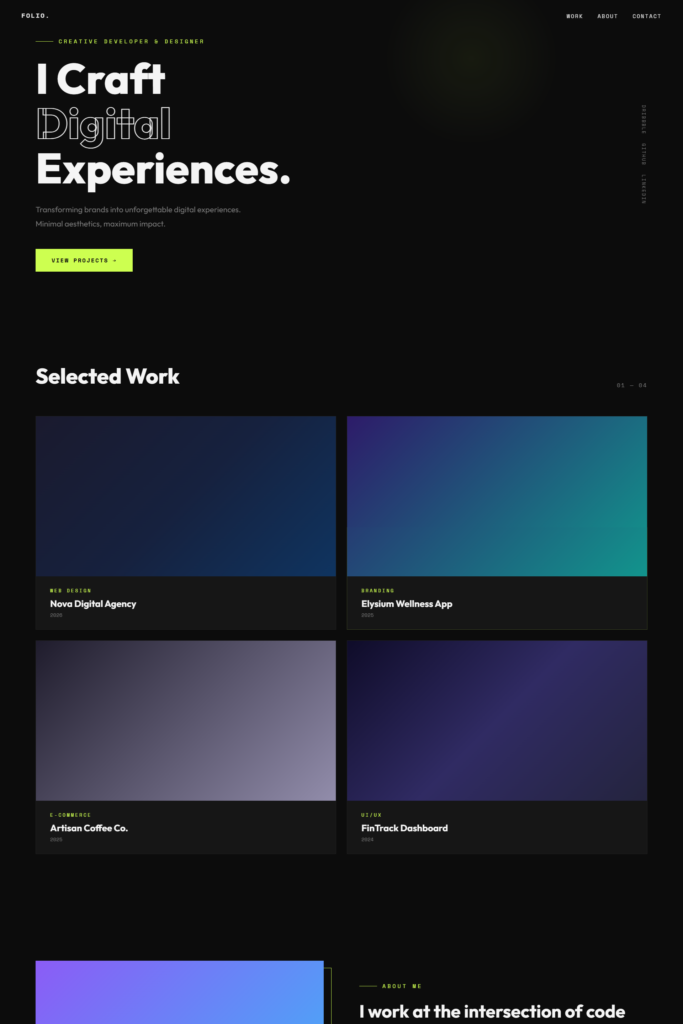This screenshot has width=683, height=1024.
Task: Go to the About nav link
Action: click(x=607, y=16)
